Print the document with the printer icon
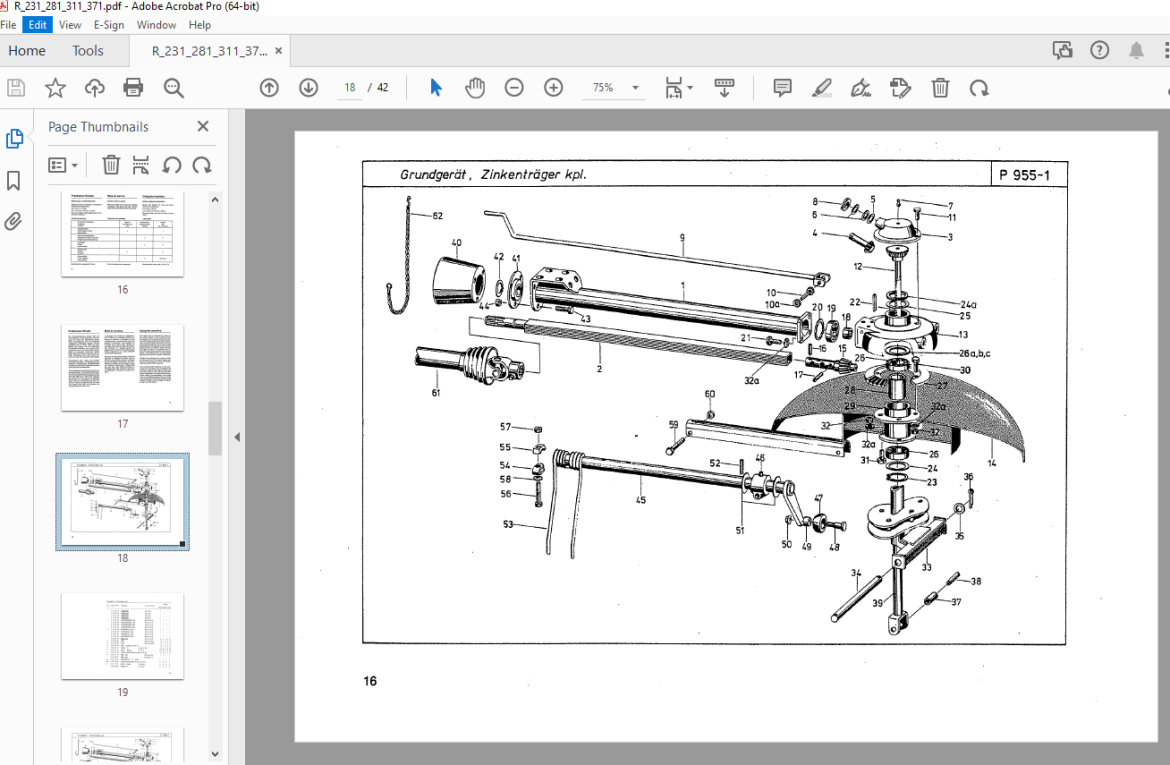Viewport: 1170px width, 765px height. (x=134, y=88)
